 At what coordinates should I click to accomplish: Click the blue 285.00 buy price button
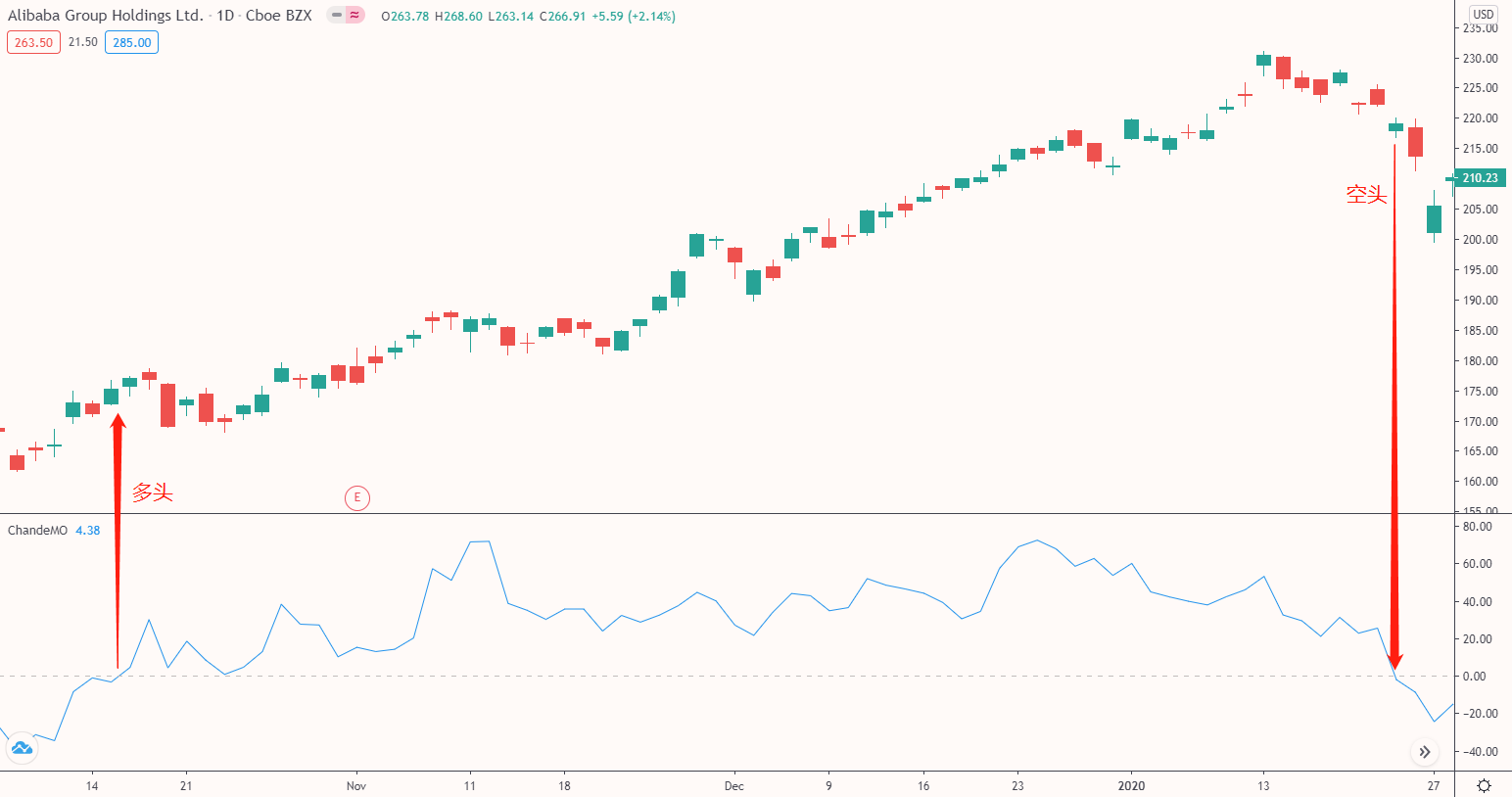[x=131, y=42]
